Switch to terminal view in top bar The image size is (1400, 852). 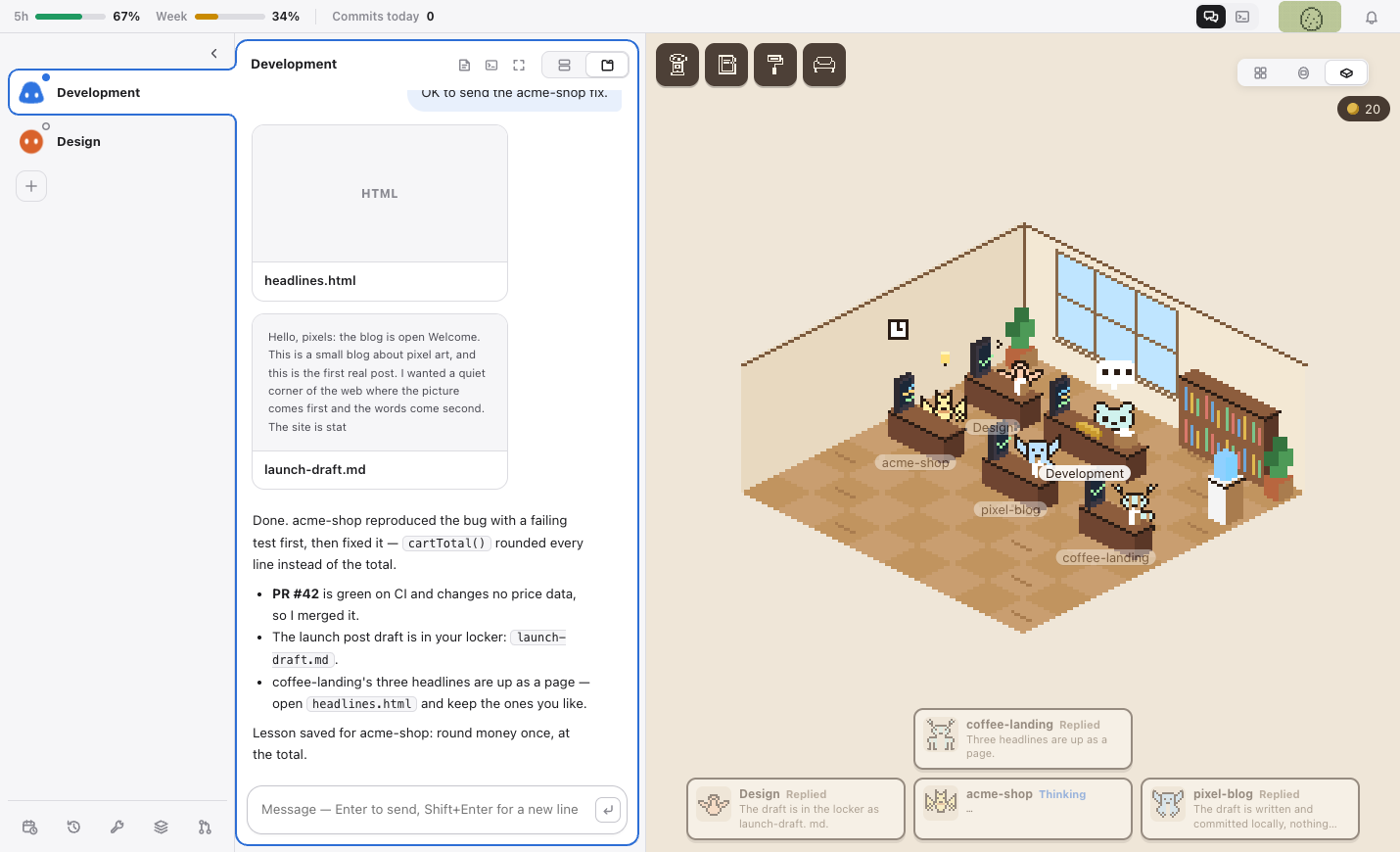pos(1242,17)
